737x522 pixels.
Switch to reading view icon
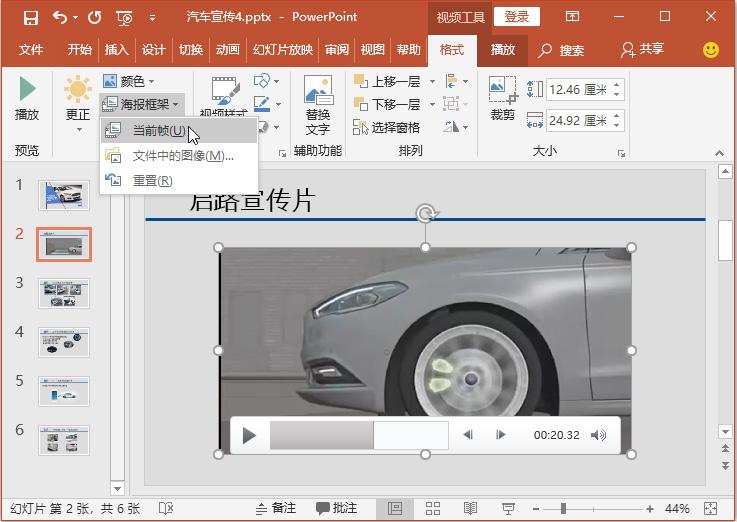pos(470,508)
